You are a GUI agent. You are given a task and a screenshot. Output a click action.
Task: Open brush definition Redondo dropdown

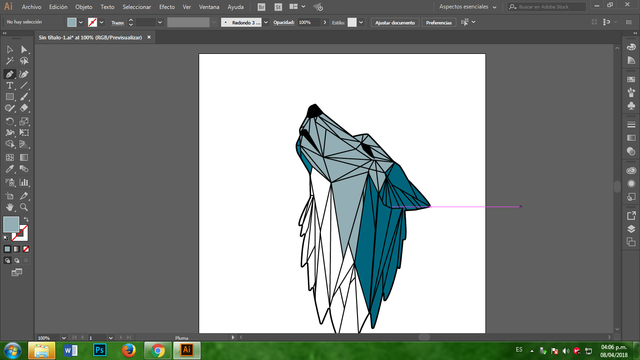[266, 22]
